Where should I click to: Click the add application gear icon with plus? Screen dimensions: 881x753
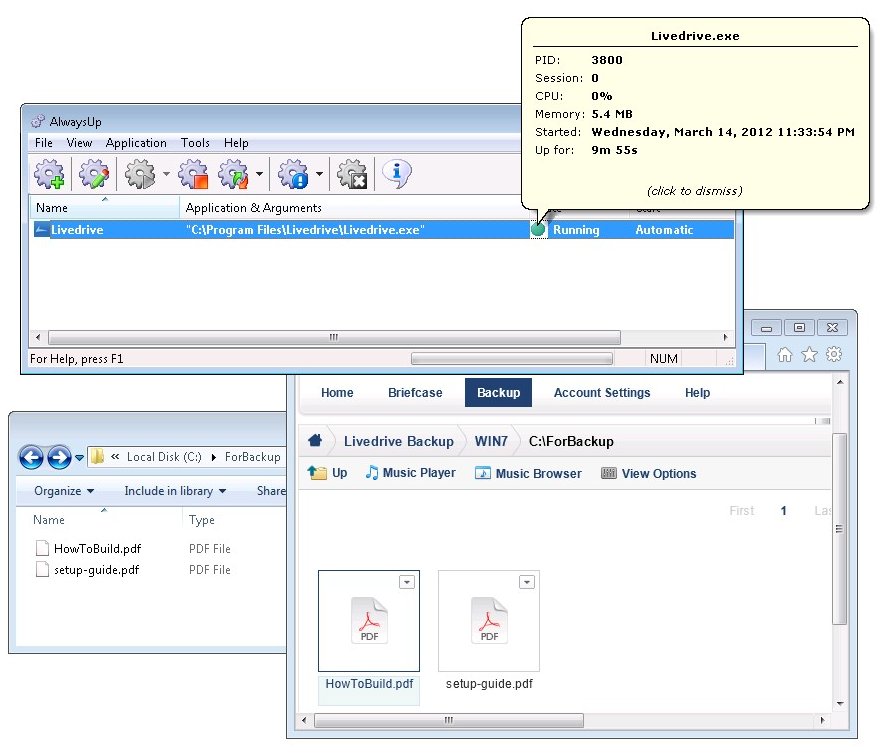coord(49,174)
